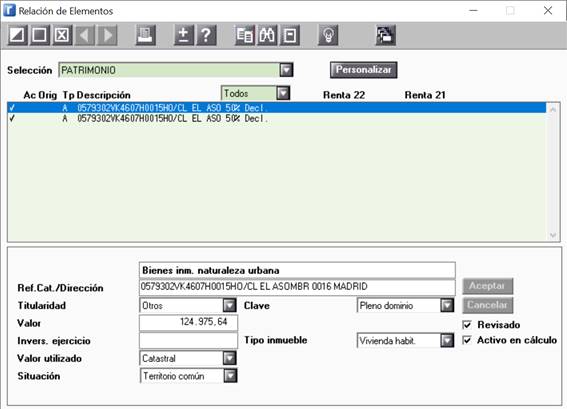Image resolution: width=567 pixels, height=409 pixels.
Task: Click the binoculars search icon in toolbar
Action: [x=267, y=35]
